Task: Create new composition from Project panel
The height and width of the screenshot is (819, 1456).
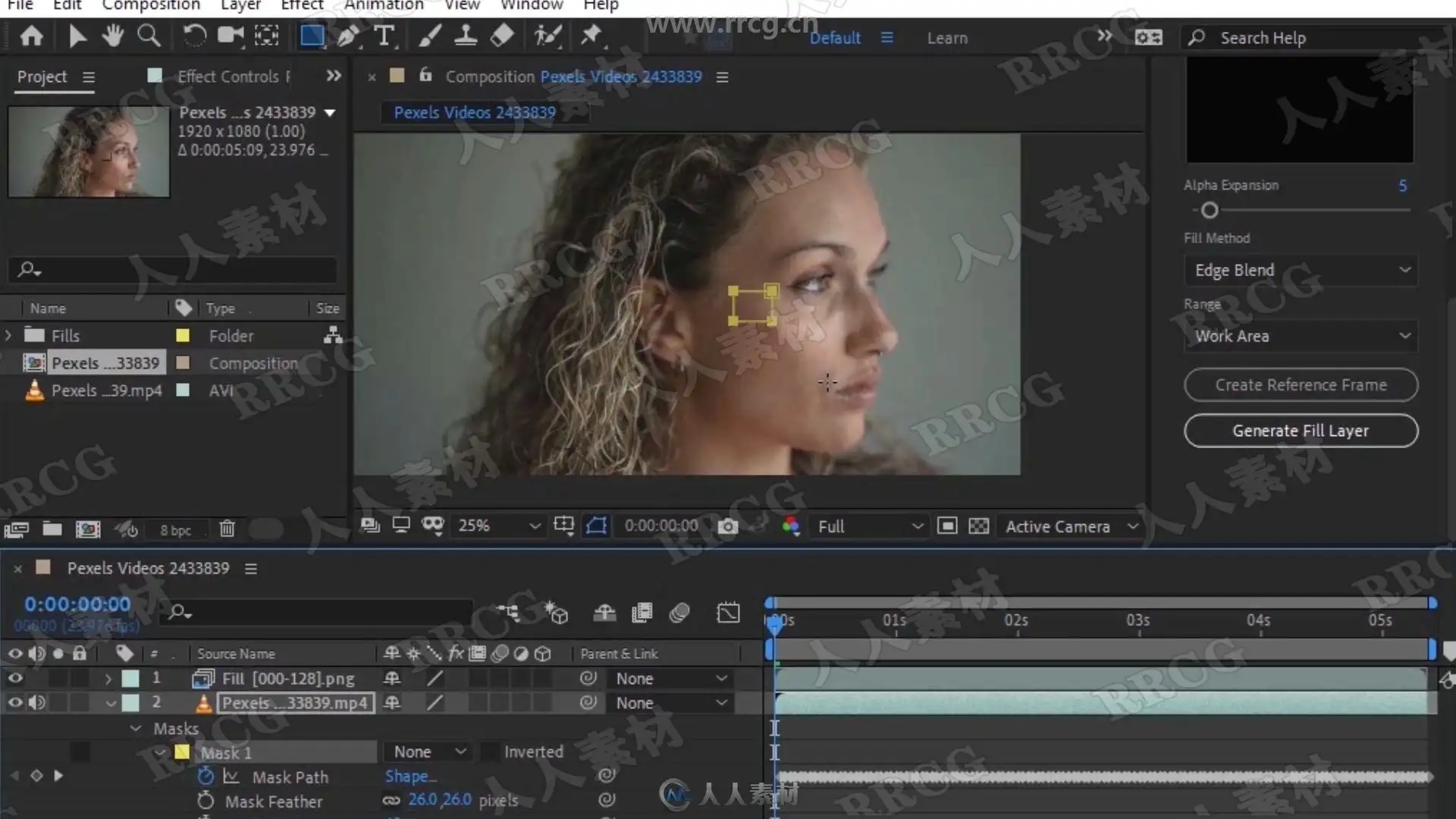Action: click(88, 529)
